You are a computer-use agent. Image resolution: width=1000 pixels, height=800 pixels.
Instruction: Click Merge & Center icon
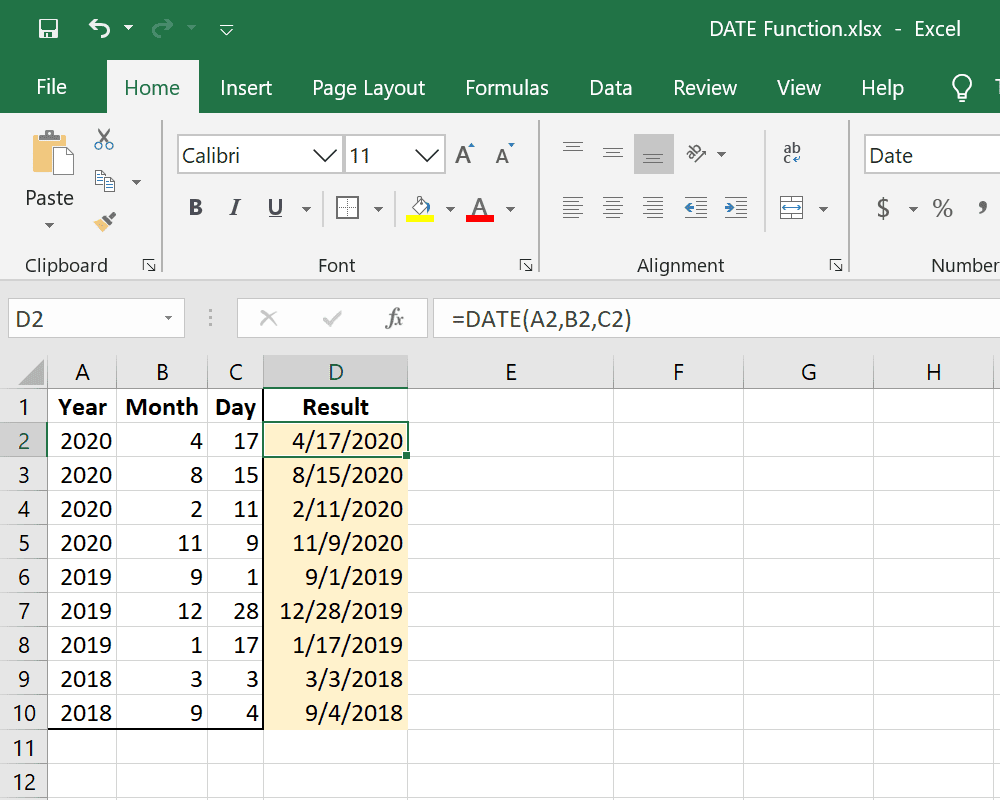coord(791,208)
